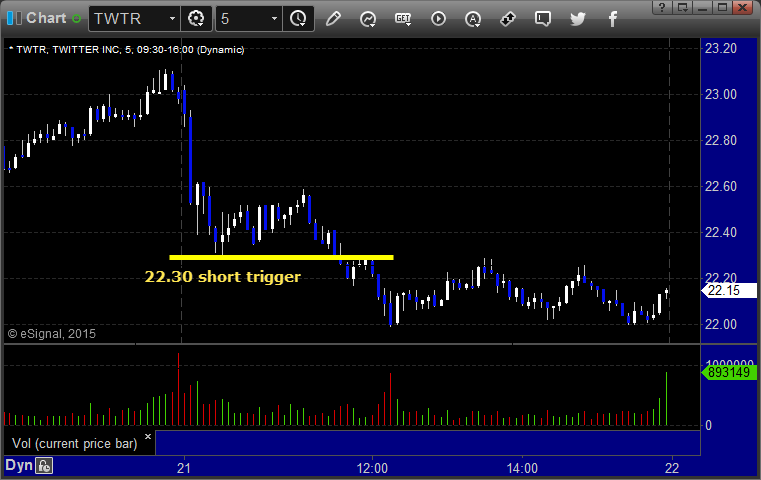Image resolution: width=761 pixels, height=480 pixels.
Task: Minimize the chart window
Action: coord(702,7)
